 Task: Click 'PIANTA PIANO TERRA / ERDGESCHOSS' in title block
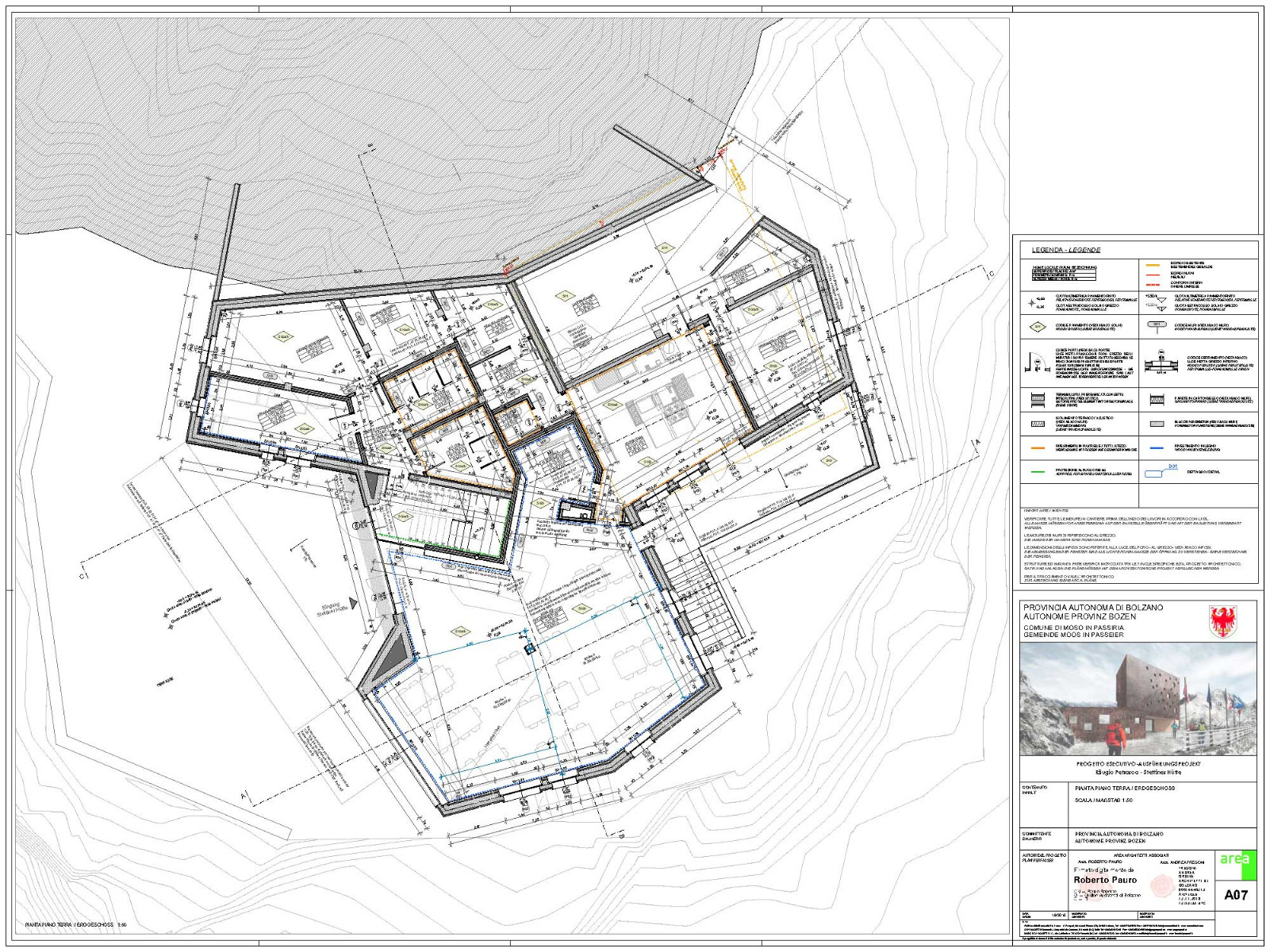tap(1124, 788)
